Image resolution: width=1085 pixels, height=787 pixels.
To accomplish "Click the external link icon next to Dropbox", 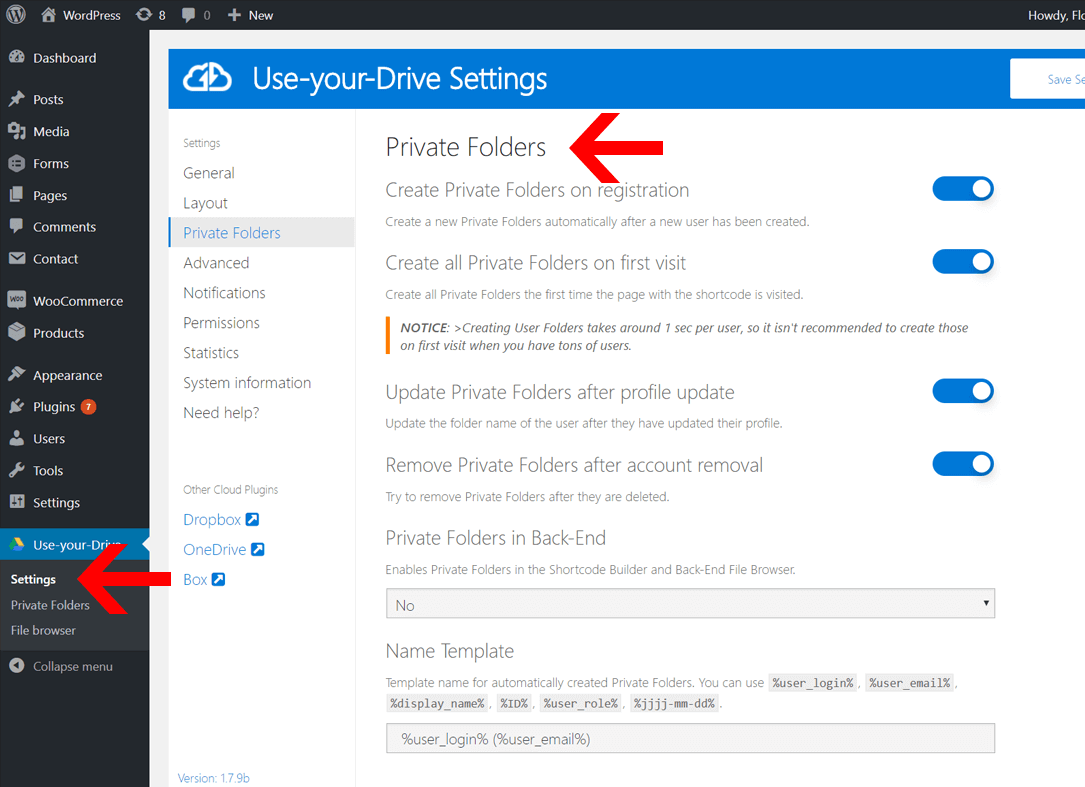I will click(253, 519).
